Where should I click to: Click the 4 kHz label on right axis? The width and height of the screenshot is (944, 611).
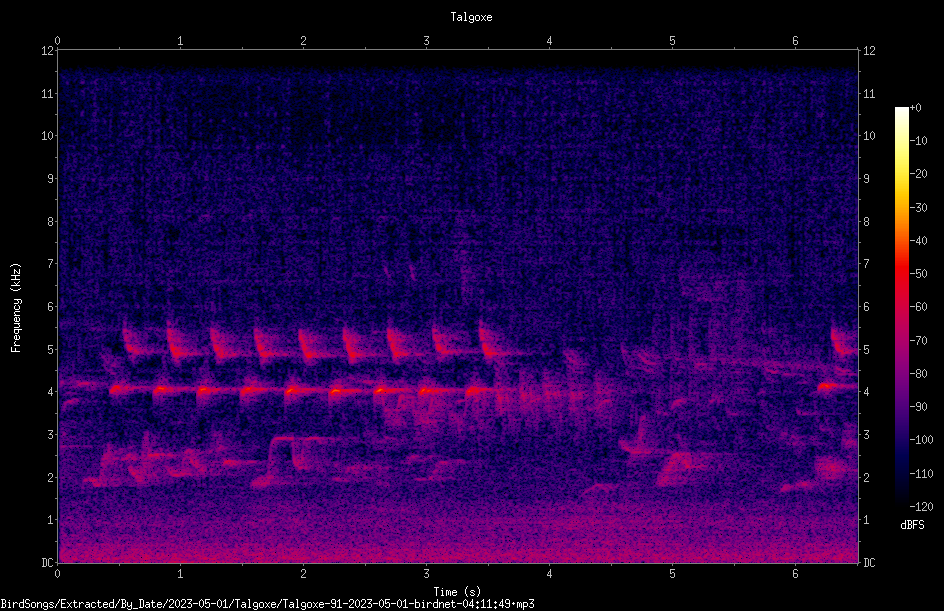[x=866, y=392]
